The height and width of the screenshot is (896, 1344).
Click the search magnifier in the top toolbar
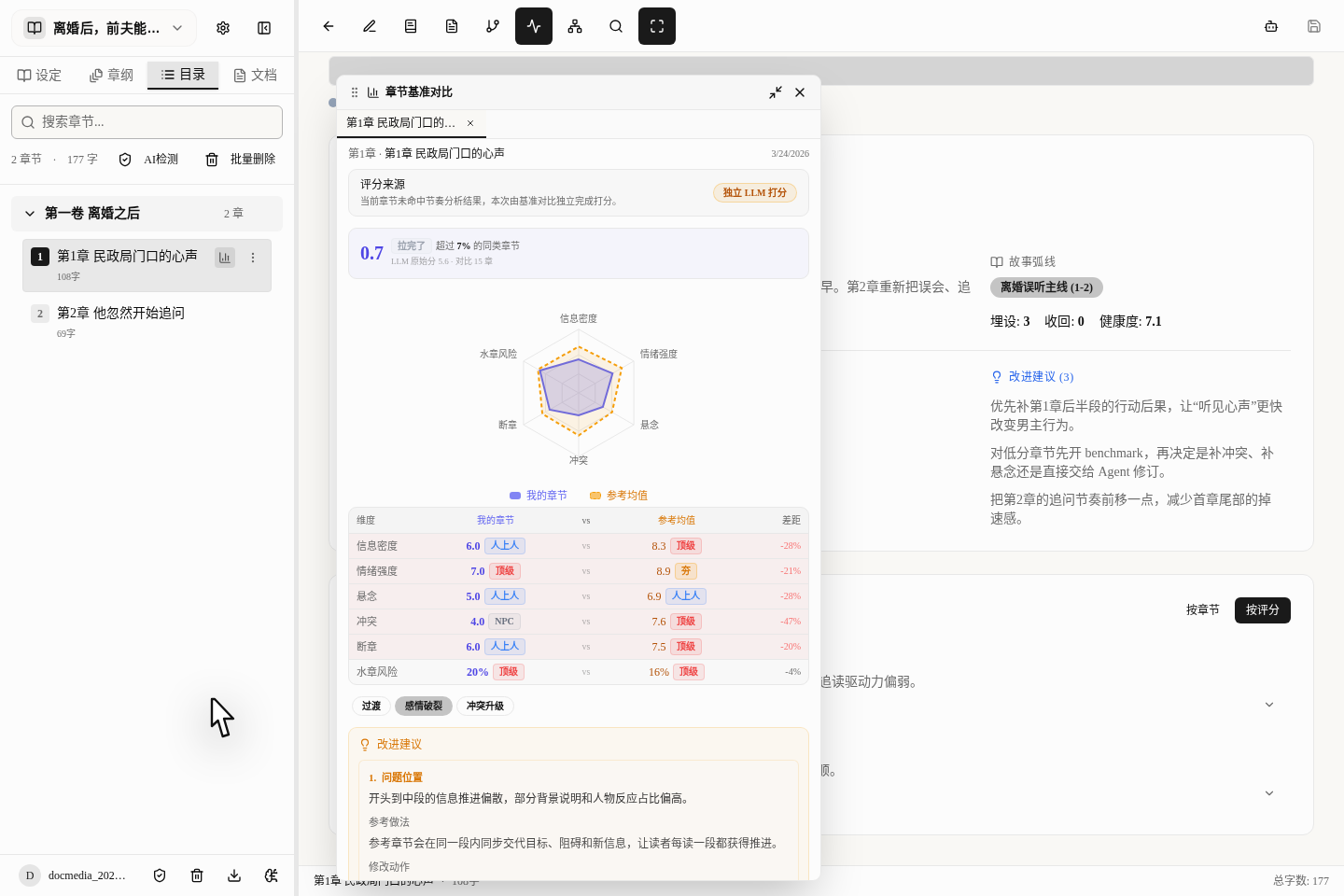point(616,26)
